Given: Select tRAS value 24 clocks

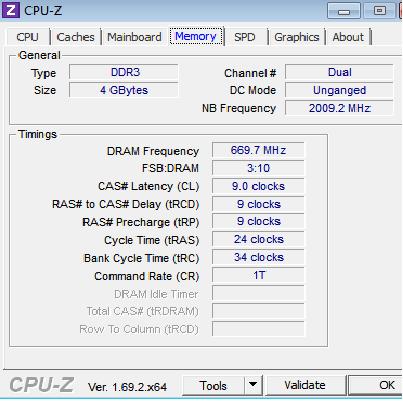Looking at the screenshot, I should tap(258, 239).
